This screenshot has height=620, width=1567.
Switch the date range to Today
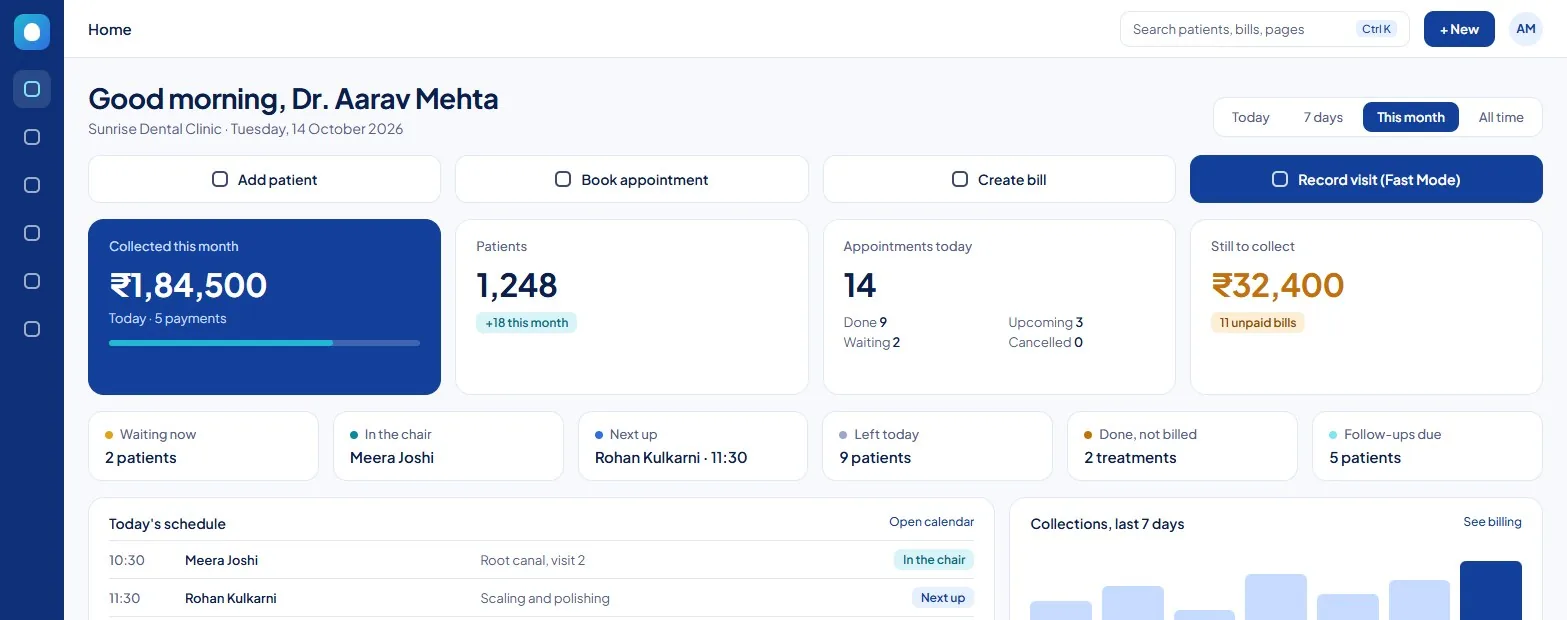(x=1250, y=117)
